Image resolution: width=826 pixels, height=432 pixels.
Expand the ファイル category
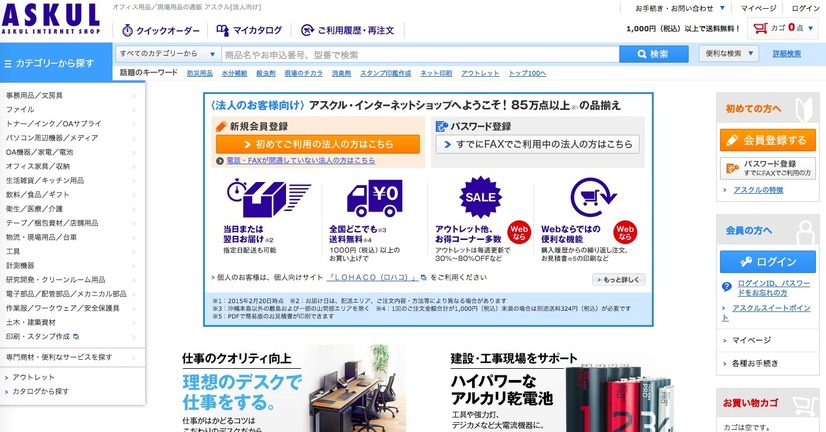[x=134, y=110]
